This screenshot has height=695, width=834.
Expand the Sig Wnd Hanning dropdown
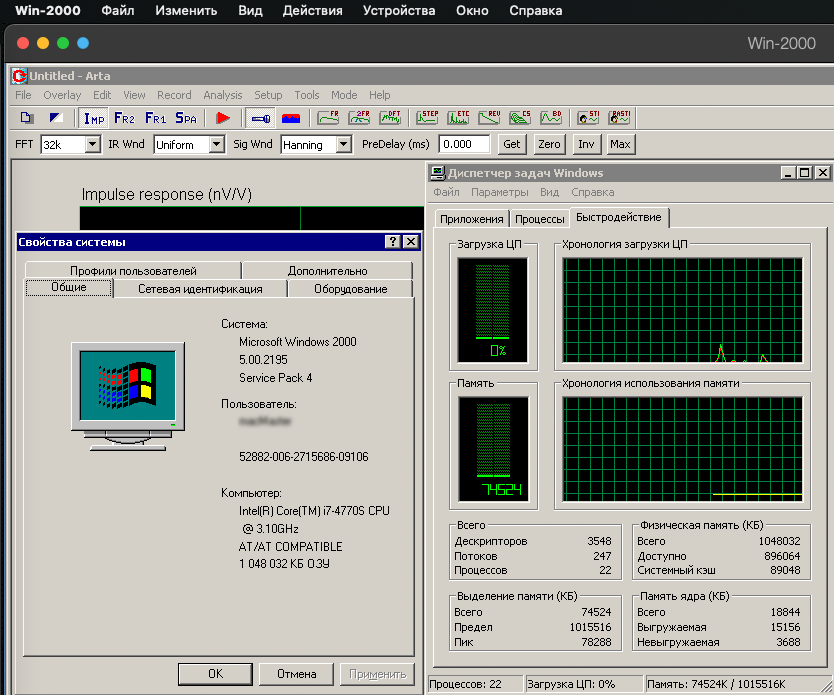(344, 144)
